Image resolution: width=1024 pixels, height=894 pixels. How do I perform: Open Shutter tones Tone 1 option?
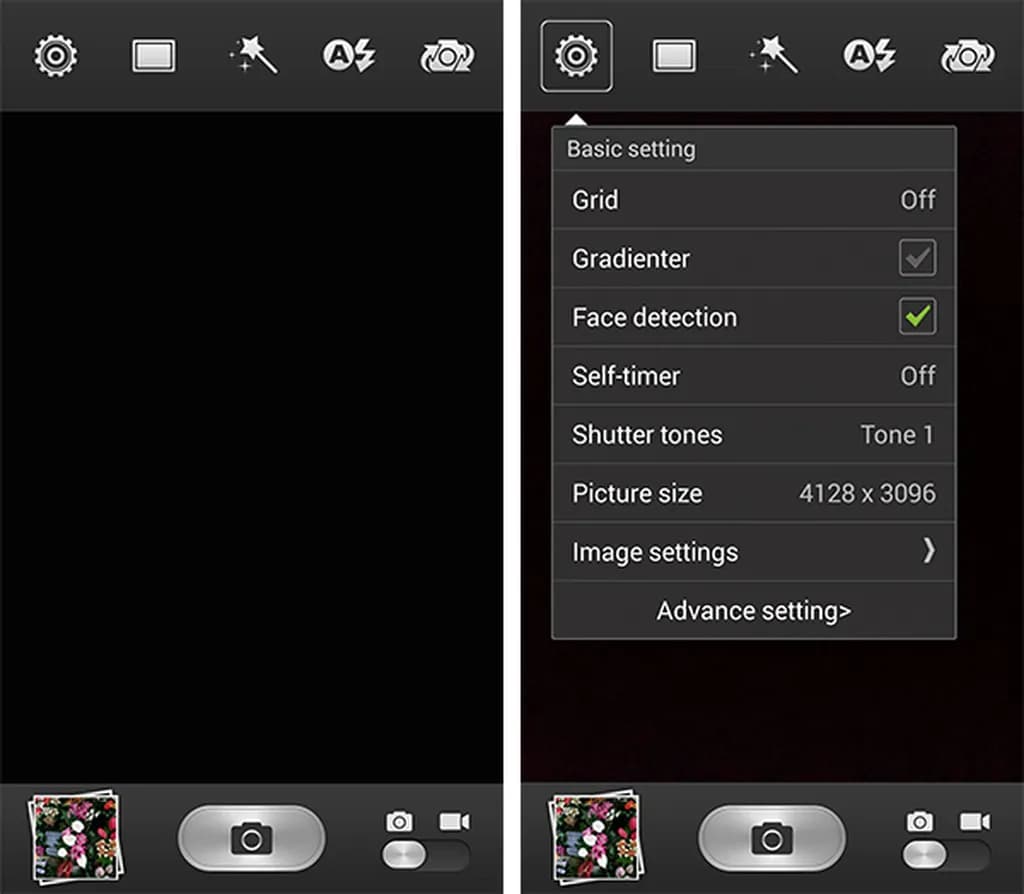click(754, 434)
